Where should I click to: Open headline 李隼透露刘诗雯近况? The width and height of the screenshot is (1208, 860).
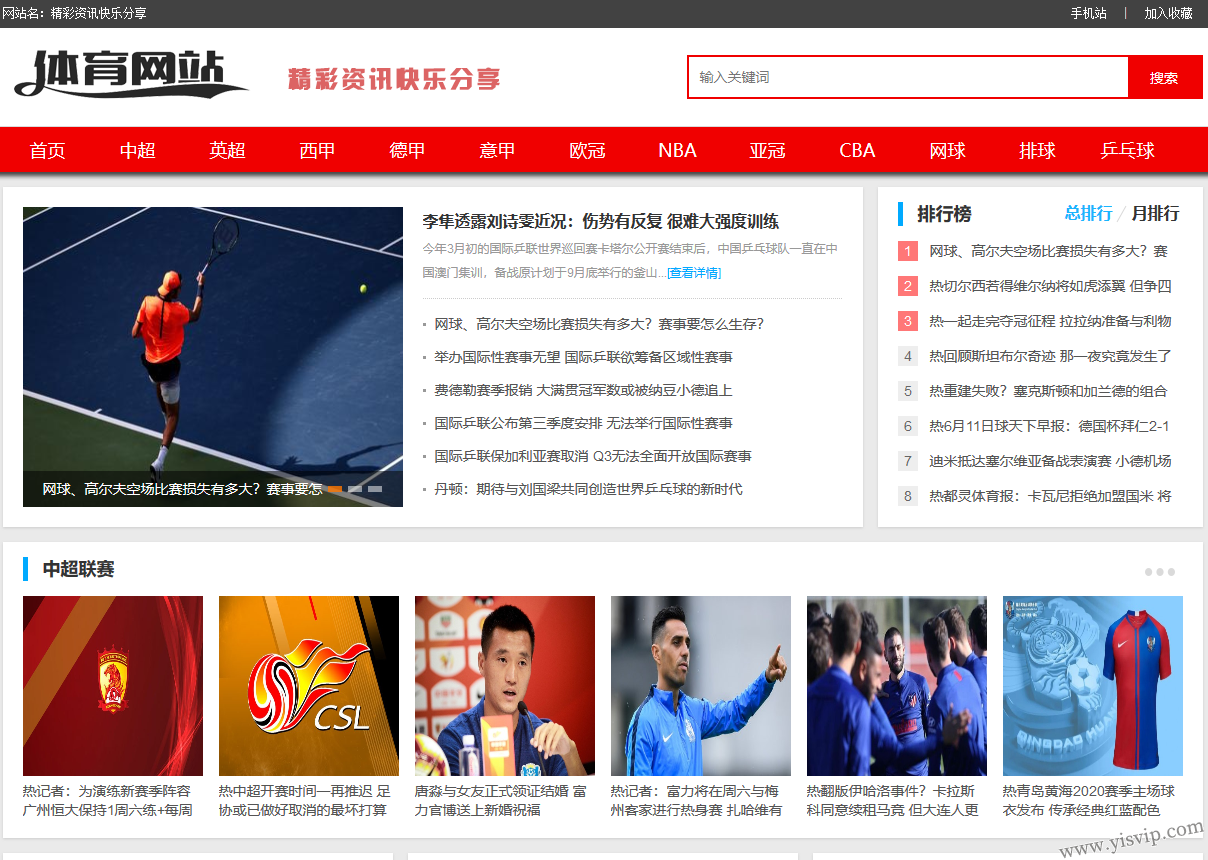(600, 221)
